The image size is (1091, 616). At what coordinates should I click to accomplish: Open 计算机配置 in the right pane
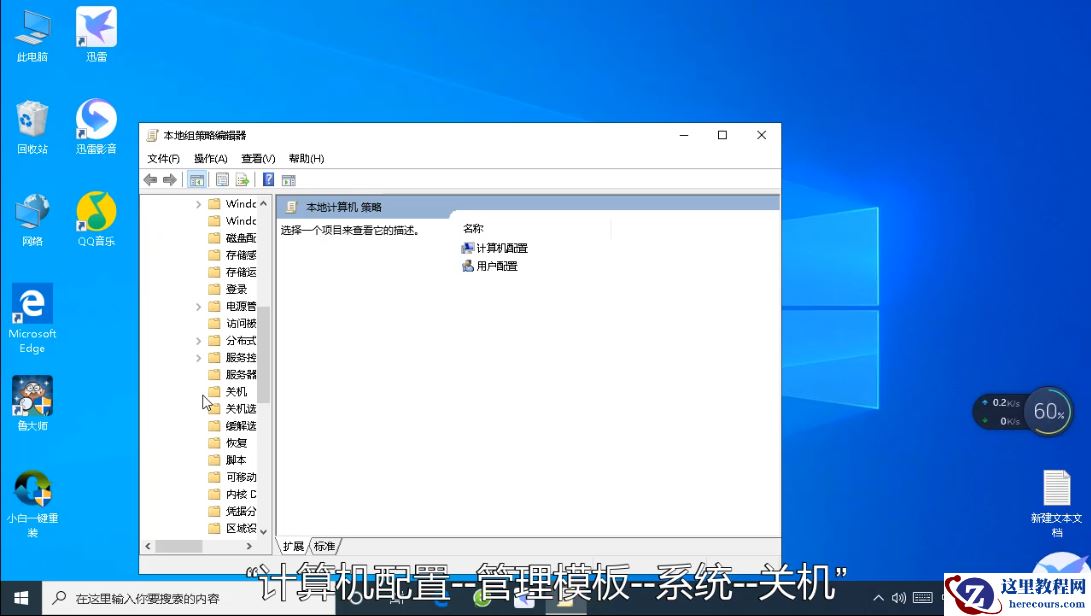click(501, 247)
